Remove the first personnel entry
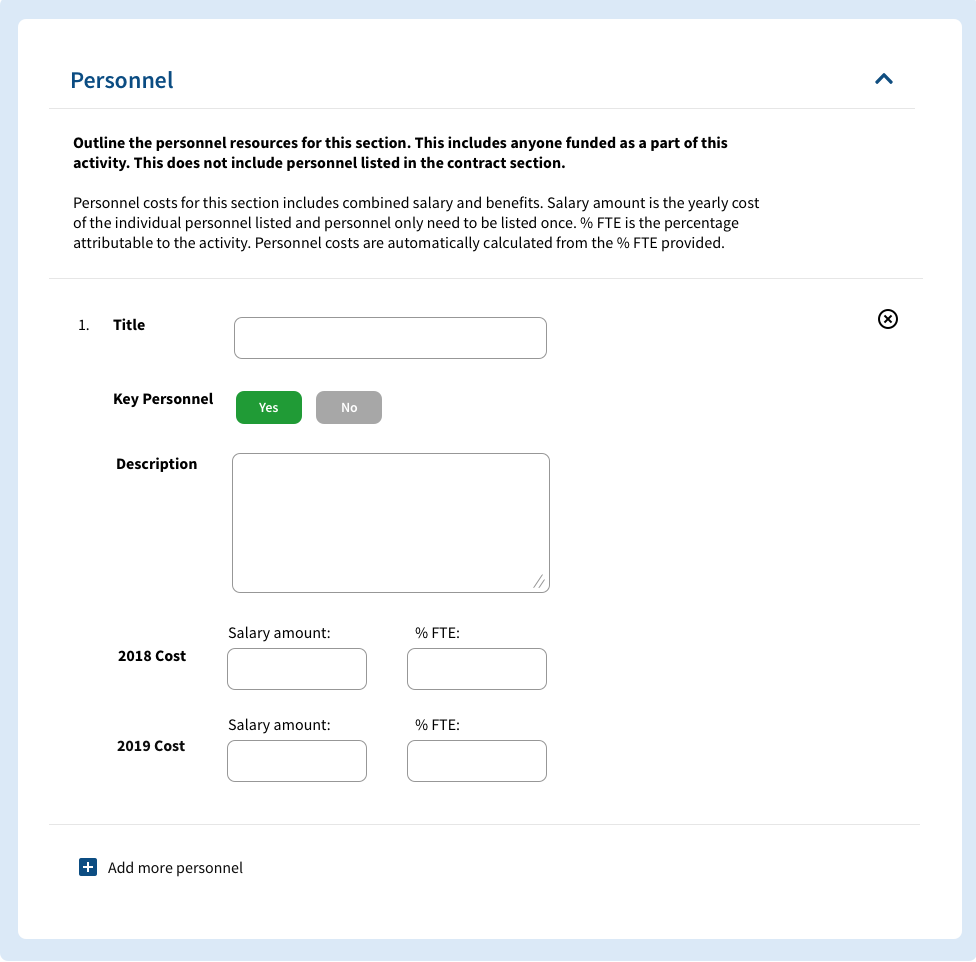This screenshot has height=962, width=976. tap(888, 319)
